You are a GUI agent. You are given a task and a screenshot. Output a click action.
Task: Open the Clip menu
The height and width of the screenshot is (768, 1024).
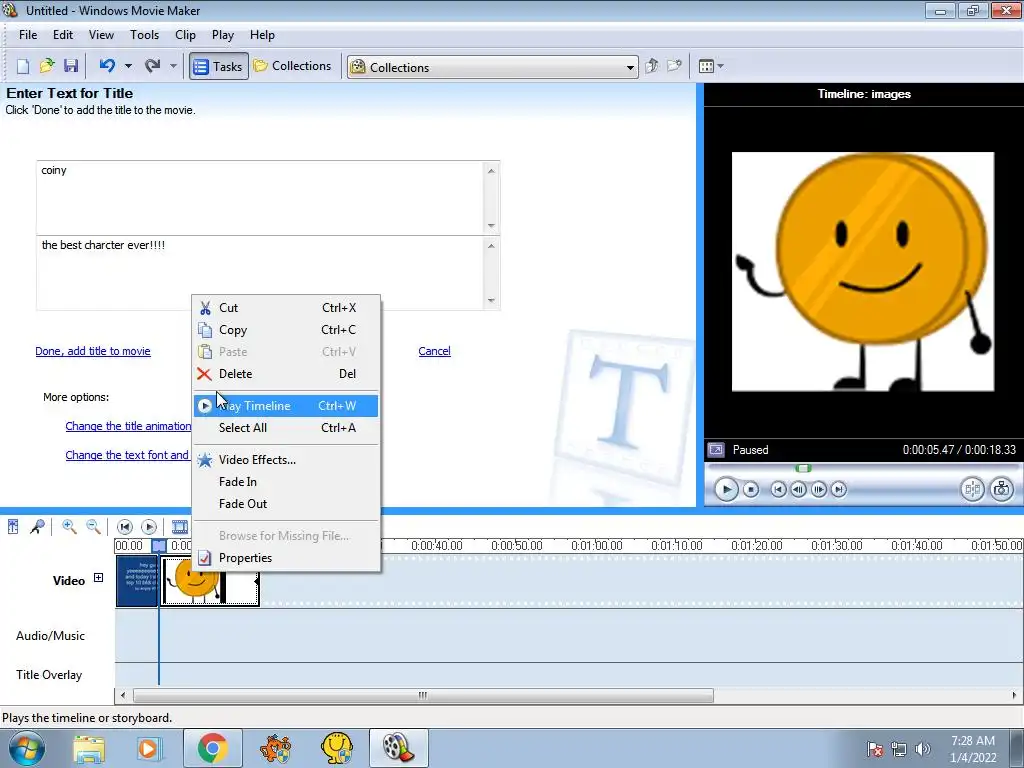[185, 35]
